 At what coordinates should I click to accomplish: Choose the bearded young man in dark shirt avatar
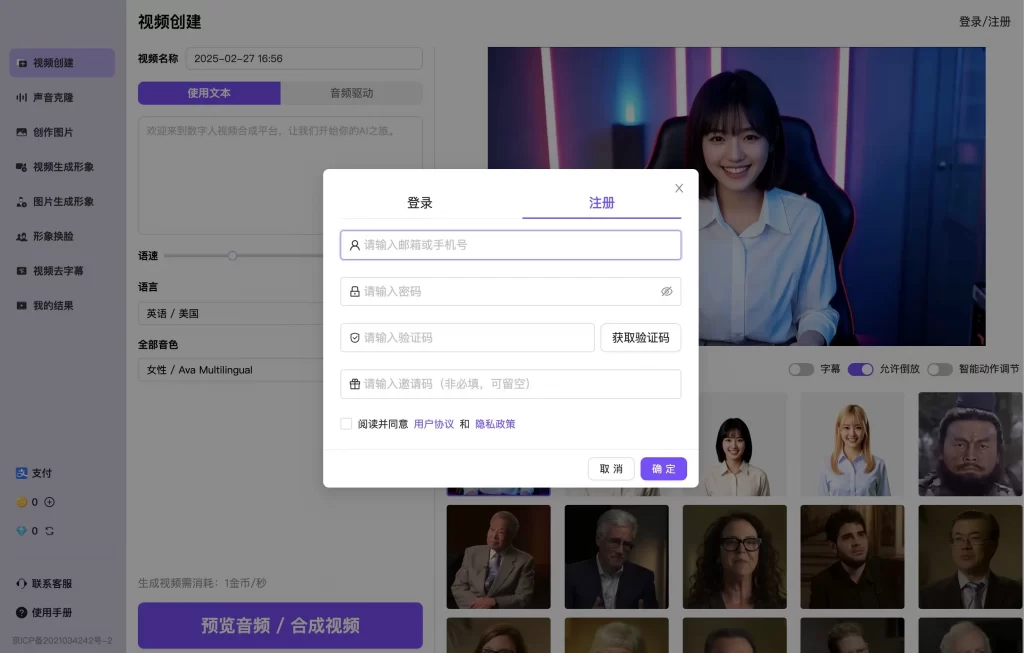pos(852,557)
